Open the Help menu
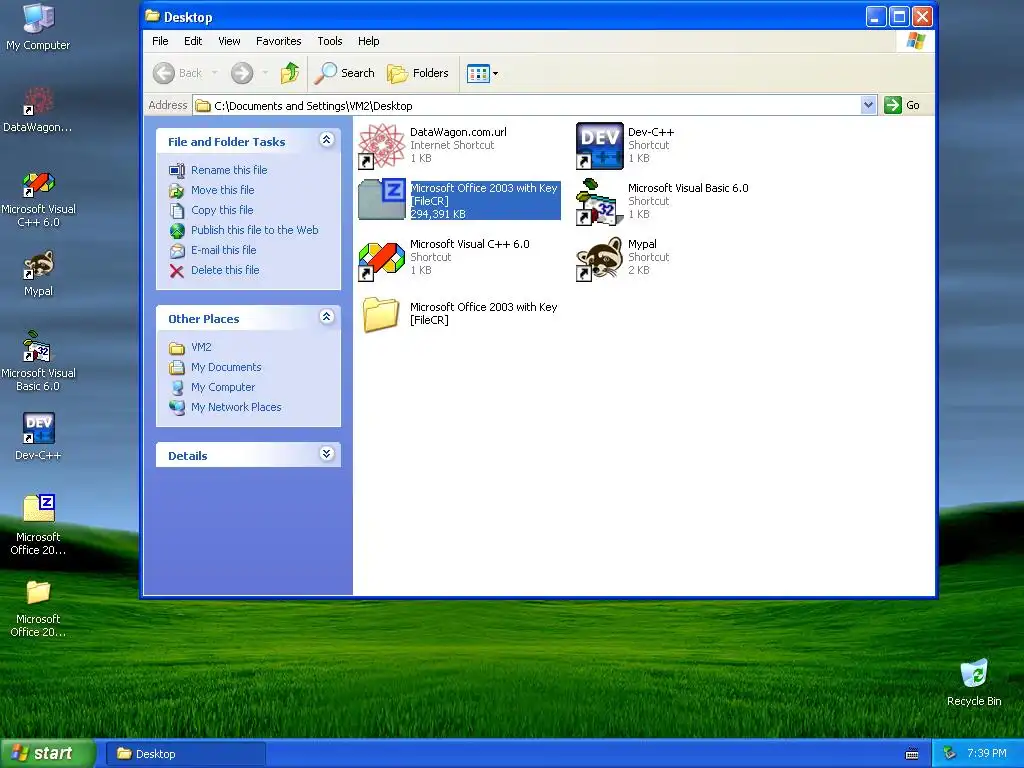Viewport: 1024px width, 768px height. [368, 41]
